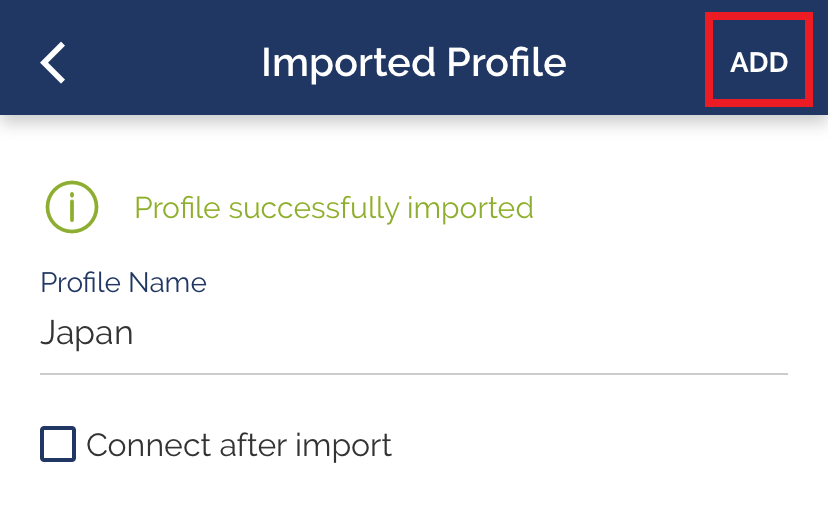Confirm import with the red-outlined ADD
This screenshot has height=516, width=828.
pyautogui.click(x=759, y=62)
